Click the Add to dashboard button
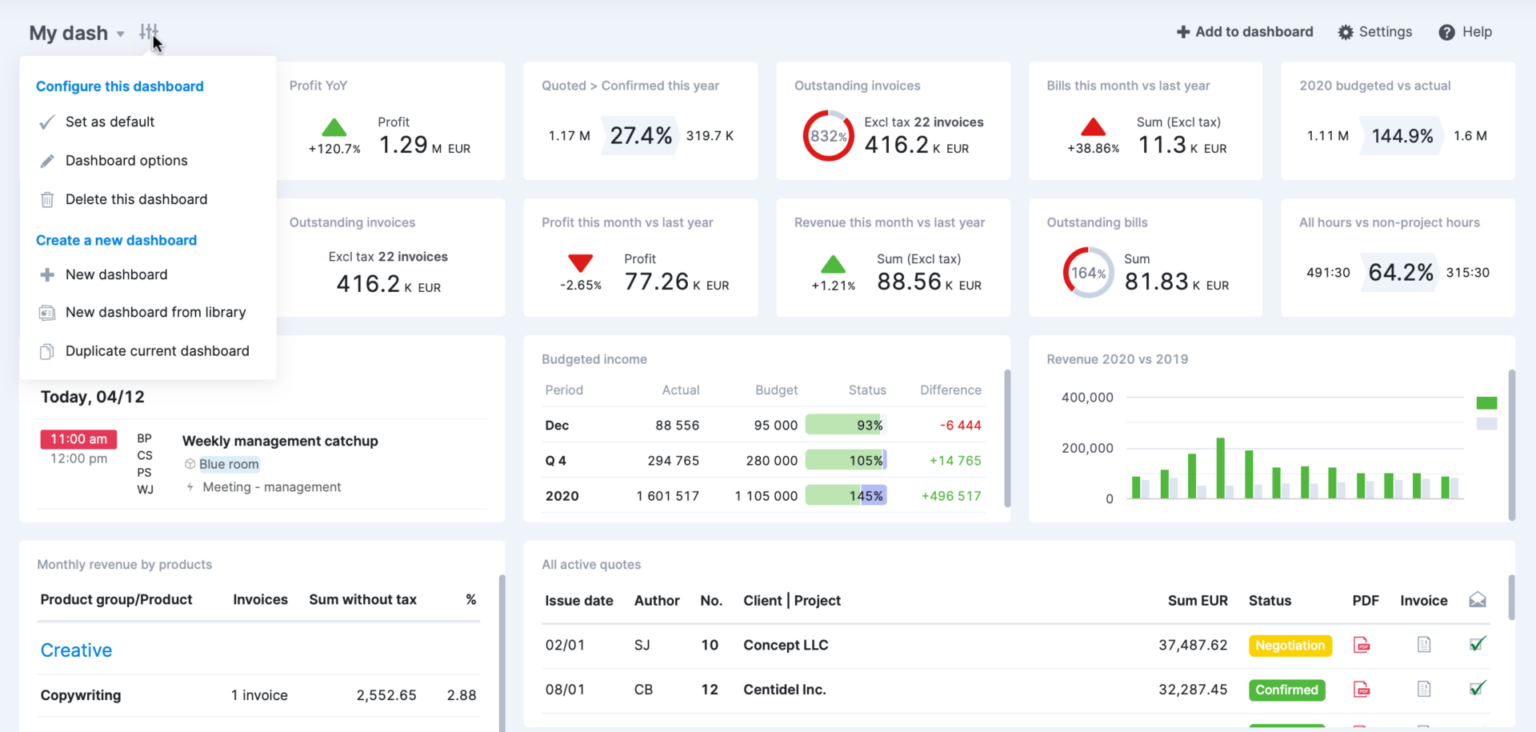This screenshot has height=732, width=1536. [1245, 31]
